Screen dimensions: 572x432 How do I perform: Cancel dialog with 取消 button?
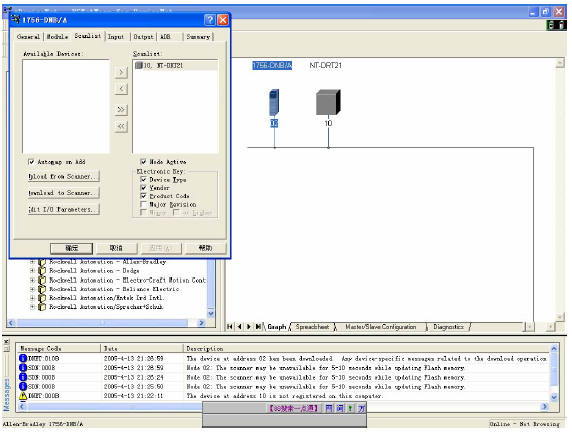[x=116, y=248]
